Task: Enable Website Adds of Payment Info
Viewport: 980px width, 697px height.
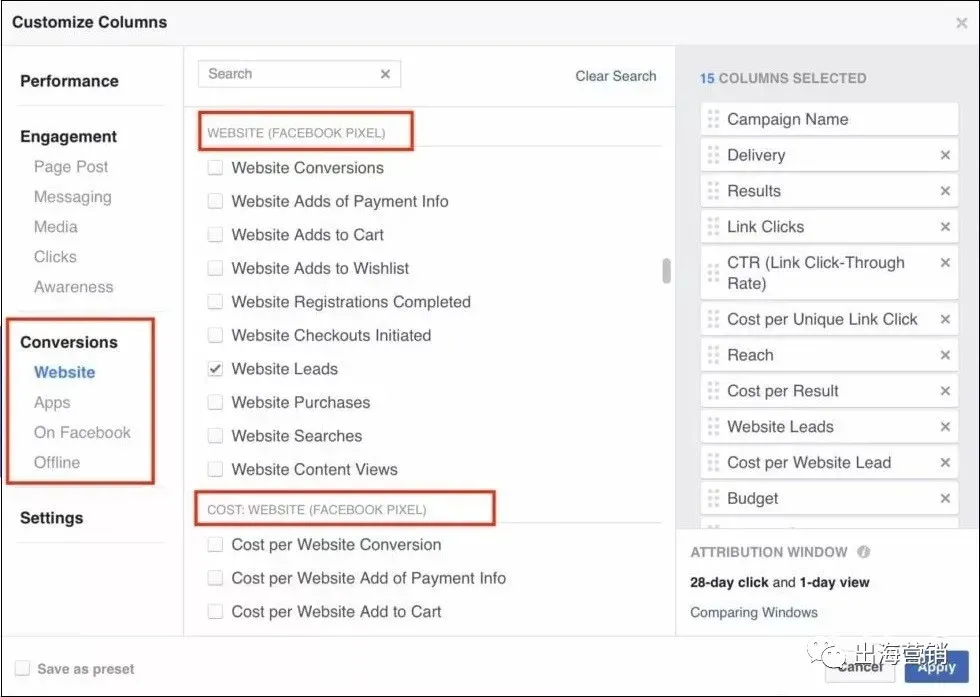Action: [215, 201]
